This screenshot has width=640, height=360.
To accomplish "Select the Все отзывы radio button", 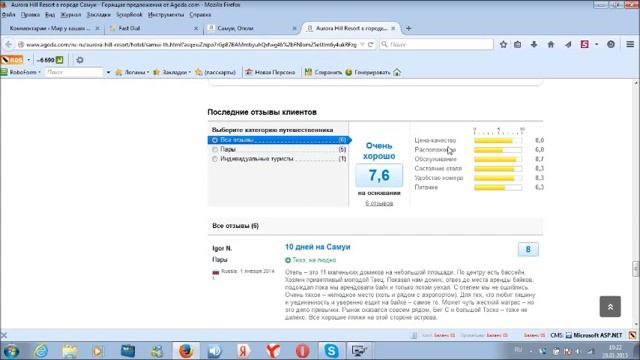I will tap(215, 140).
